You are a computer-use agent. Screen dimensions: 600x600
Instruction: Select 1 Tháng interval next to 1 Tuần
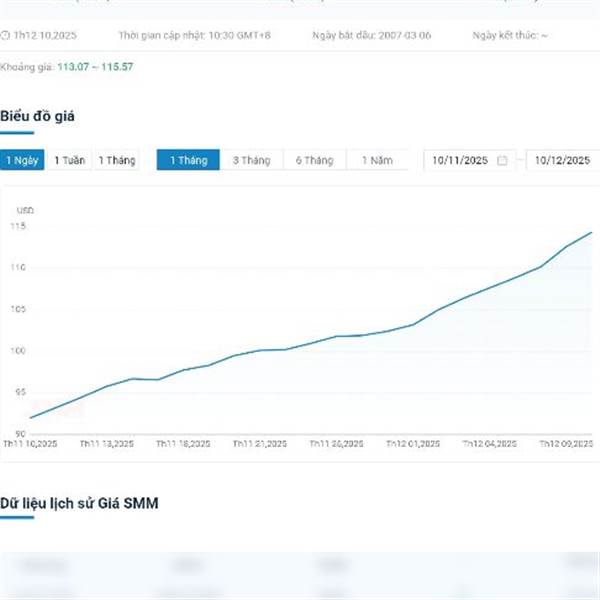pyautogui.click(x=116, y=160)
